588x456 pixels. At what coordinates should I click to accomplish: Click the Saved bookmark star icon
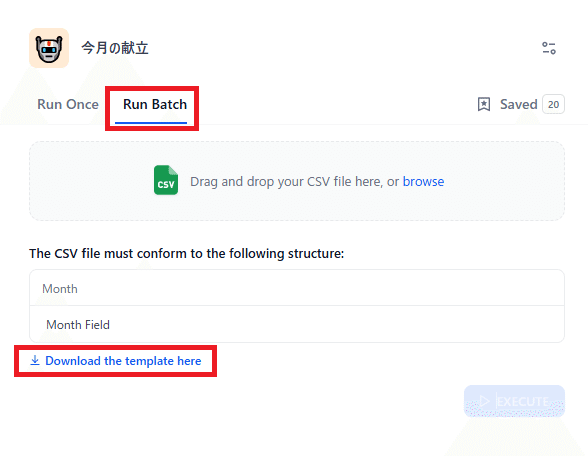[484, 104]
